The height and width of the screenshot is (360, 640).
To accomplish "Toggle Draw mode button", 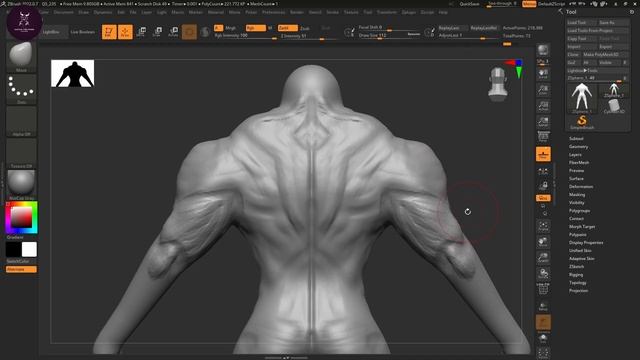I will pyautogui.click(x=125, y=32).
